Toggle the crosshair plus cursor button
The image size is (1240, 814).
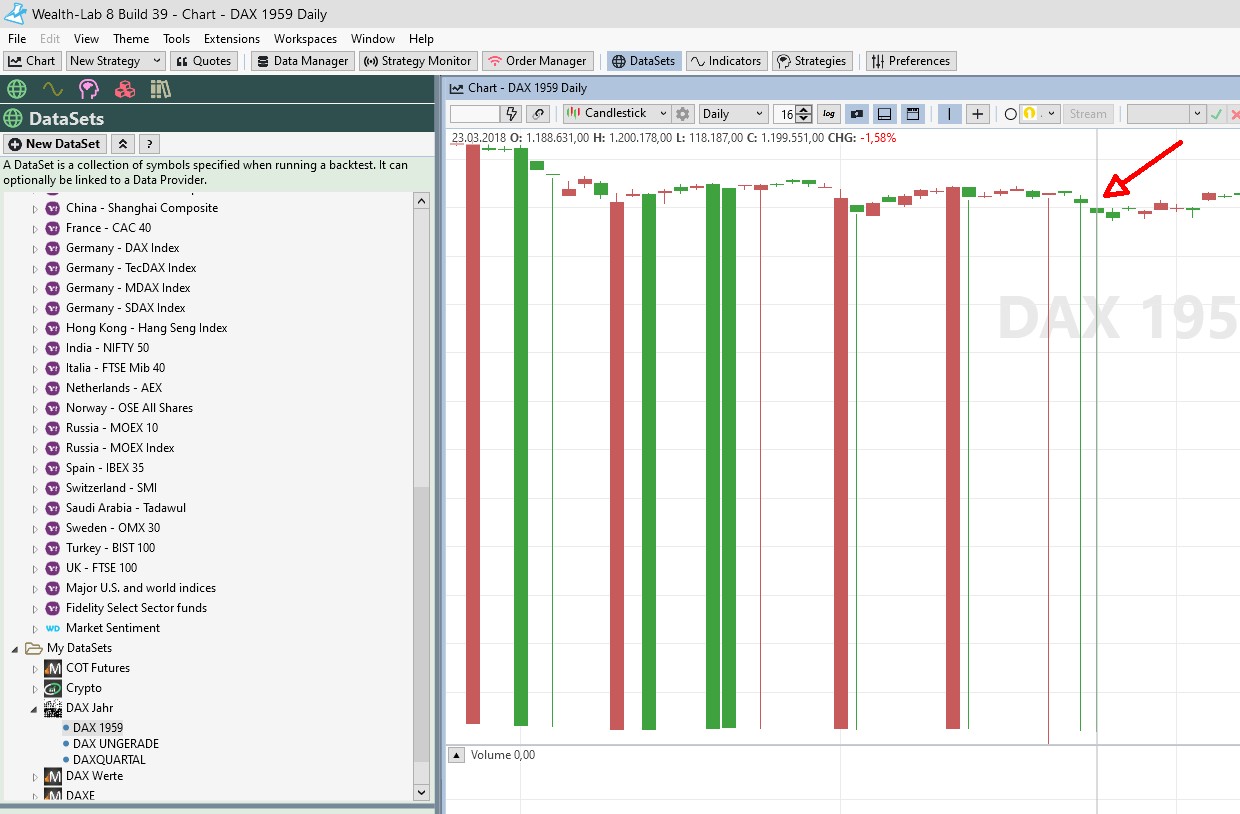(x=978, y=114)
